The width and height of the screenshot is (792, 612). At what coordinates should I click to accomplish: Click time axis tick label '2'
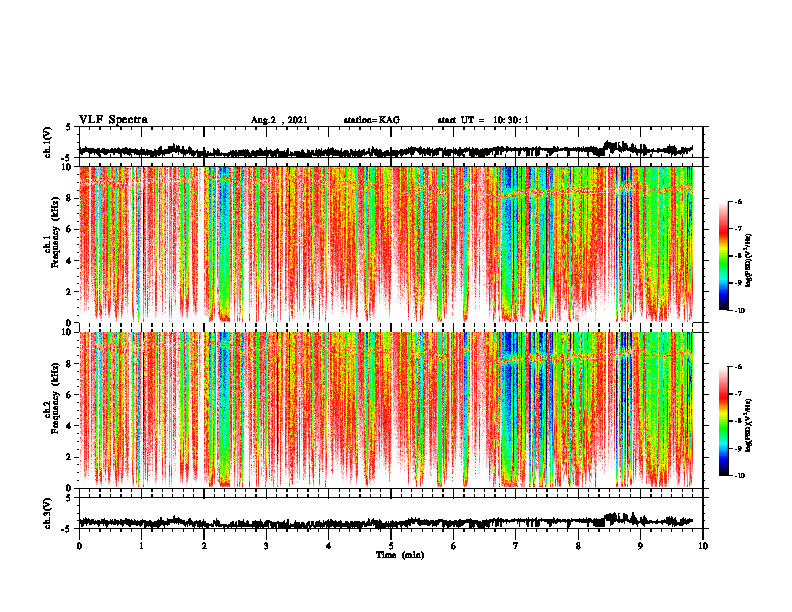click(x=204, y=546)
